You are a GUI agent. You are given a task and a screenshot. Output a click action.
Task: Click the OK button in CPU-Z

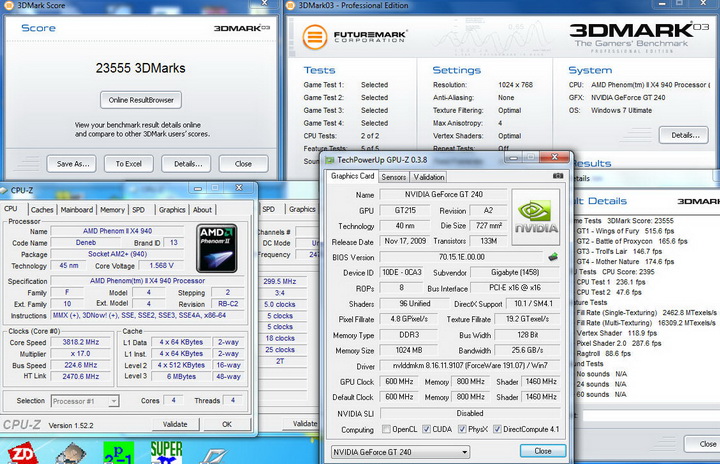pos(227,424)
